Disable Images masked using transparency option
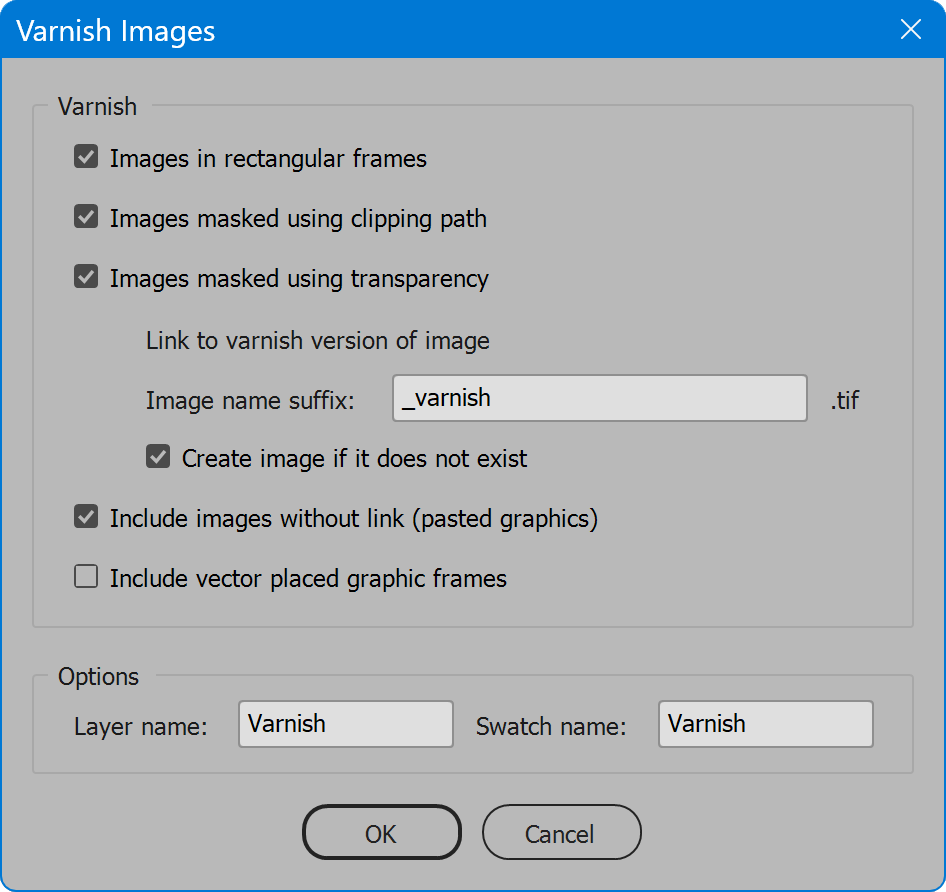Viewport: 946px width, 892px height. (86, 277)
